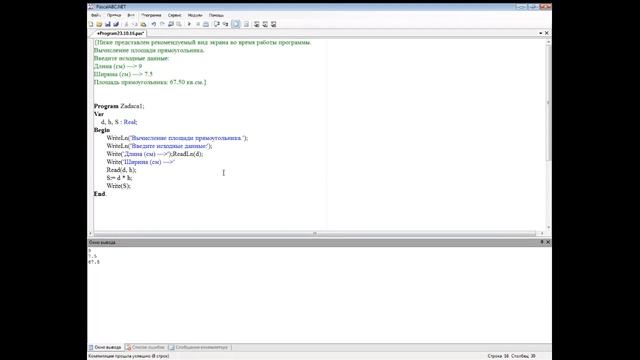Close the Program23.10.16.pas editor tab

[547, 33]
